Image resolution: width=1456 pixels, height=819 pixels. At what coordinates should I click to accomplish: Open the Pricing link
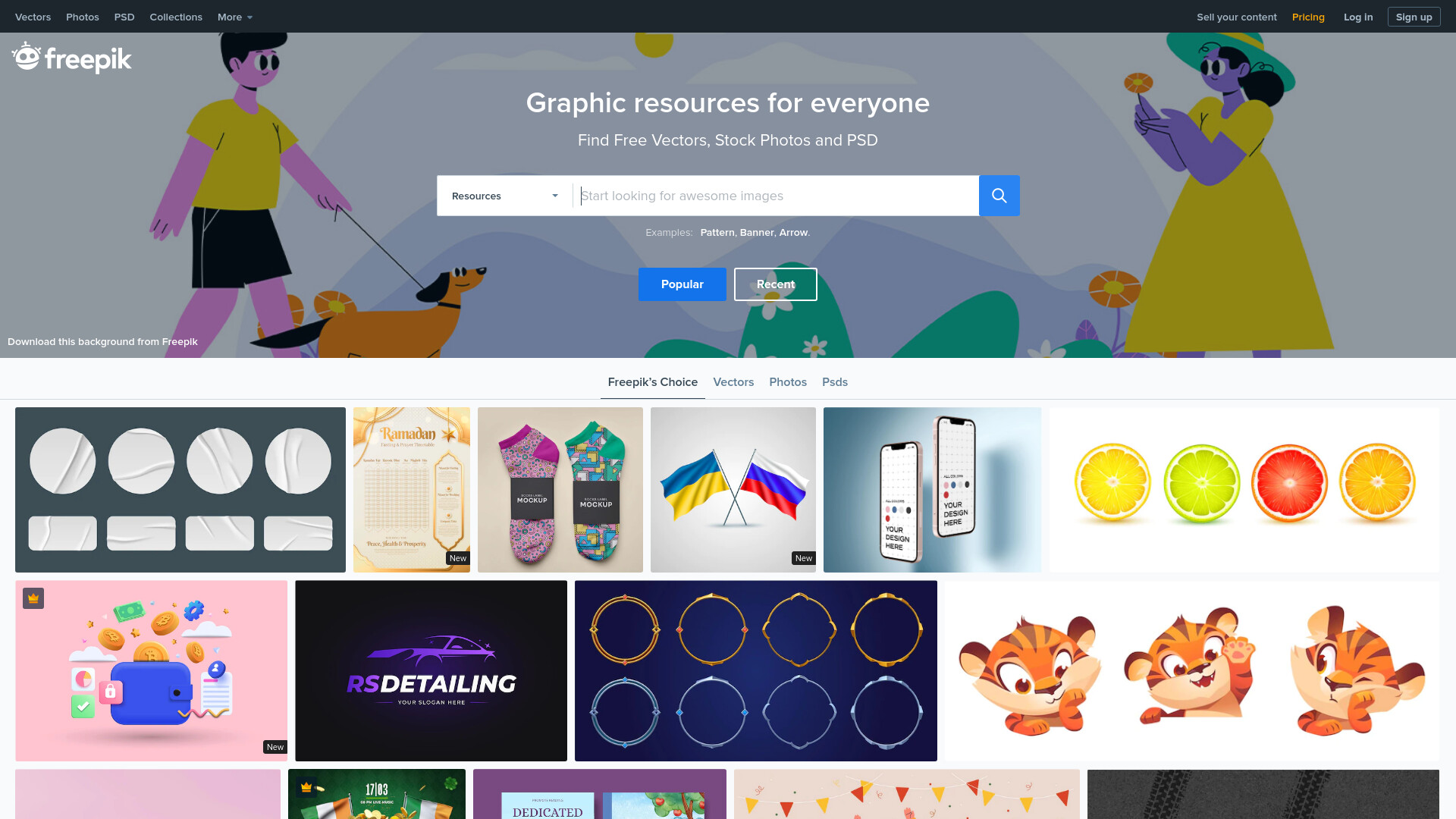(x=1308, y=17)
